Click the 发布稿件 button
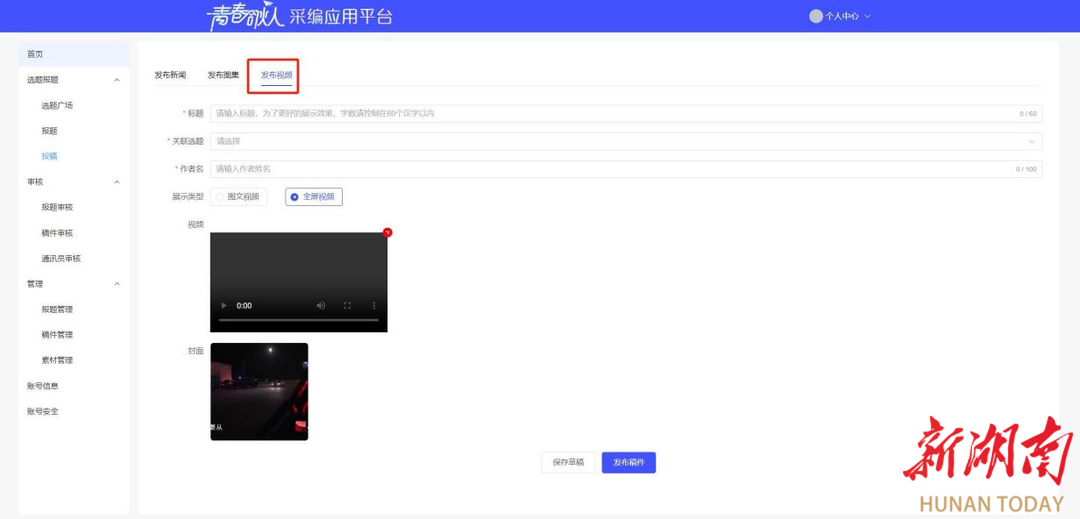 [x=629, y=463]
